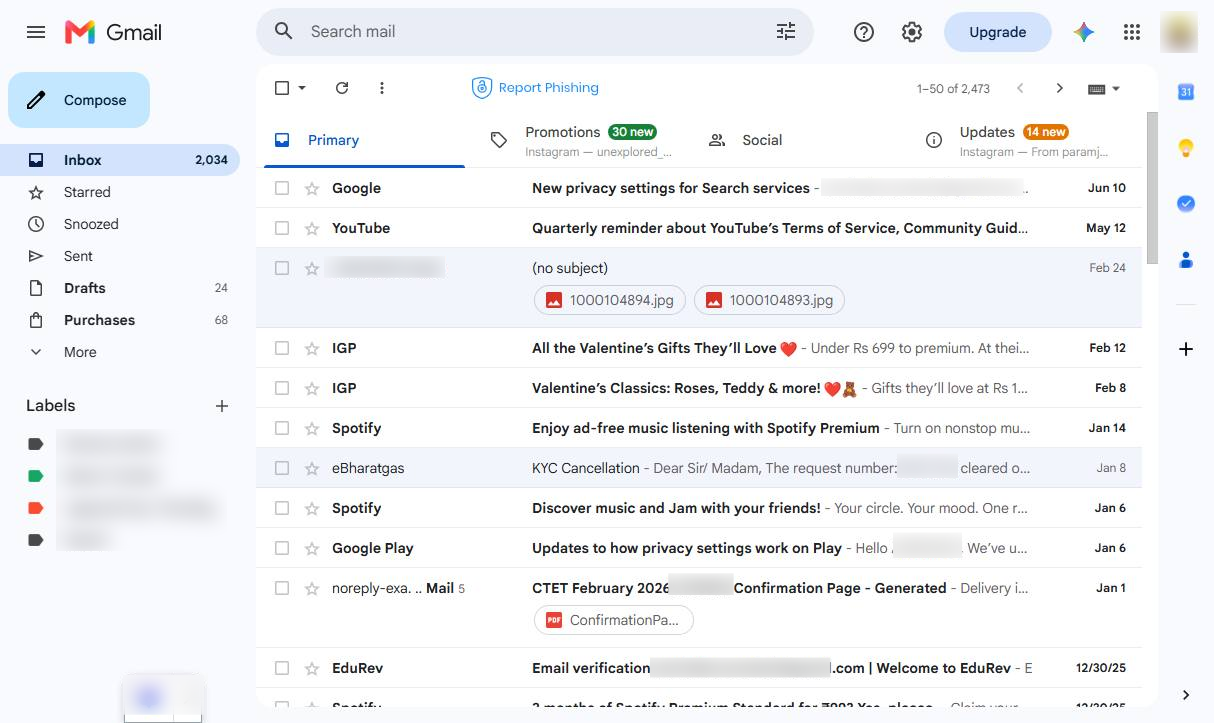The image size is (1214, 723).
Task: Star the Google Play email
Action: click(312, 548)
